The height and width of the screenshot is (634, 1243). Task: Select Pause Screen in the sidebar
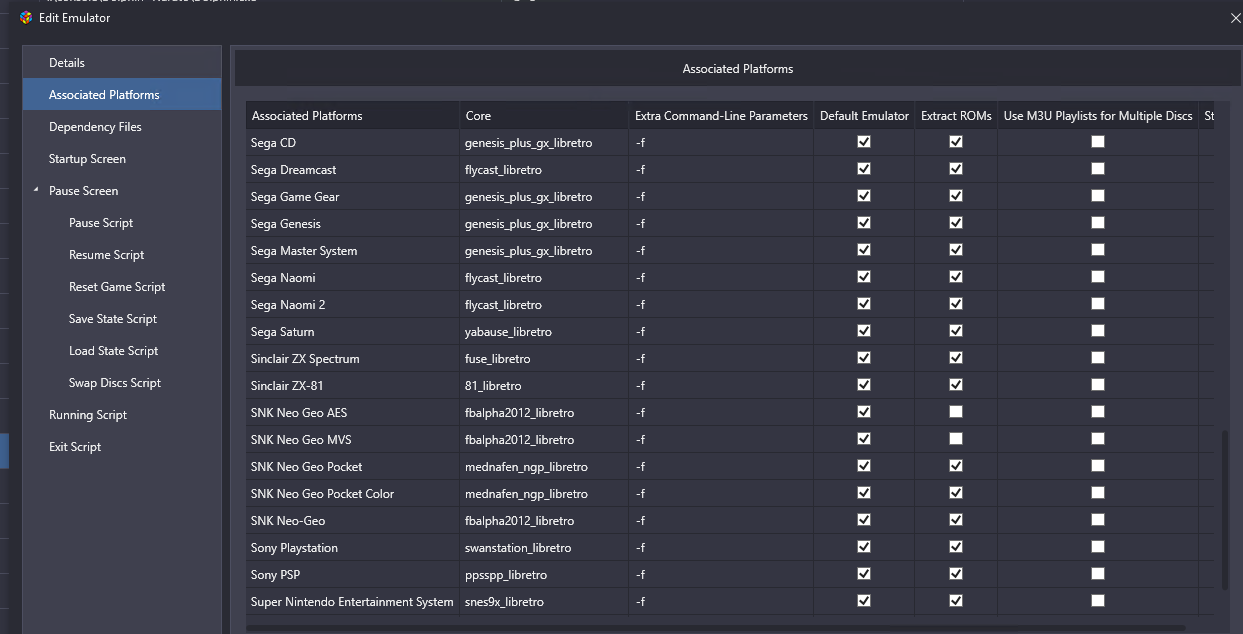click(122, 191)
